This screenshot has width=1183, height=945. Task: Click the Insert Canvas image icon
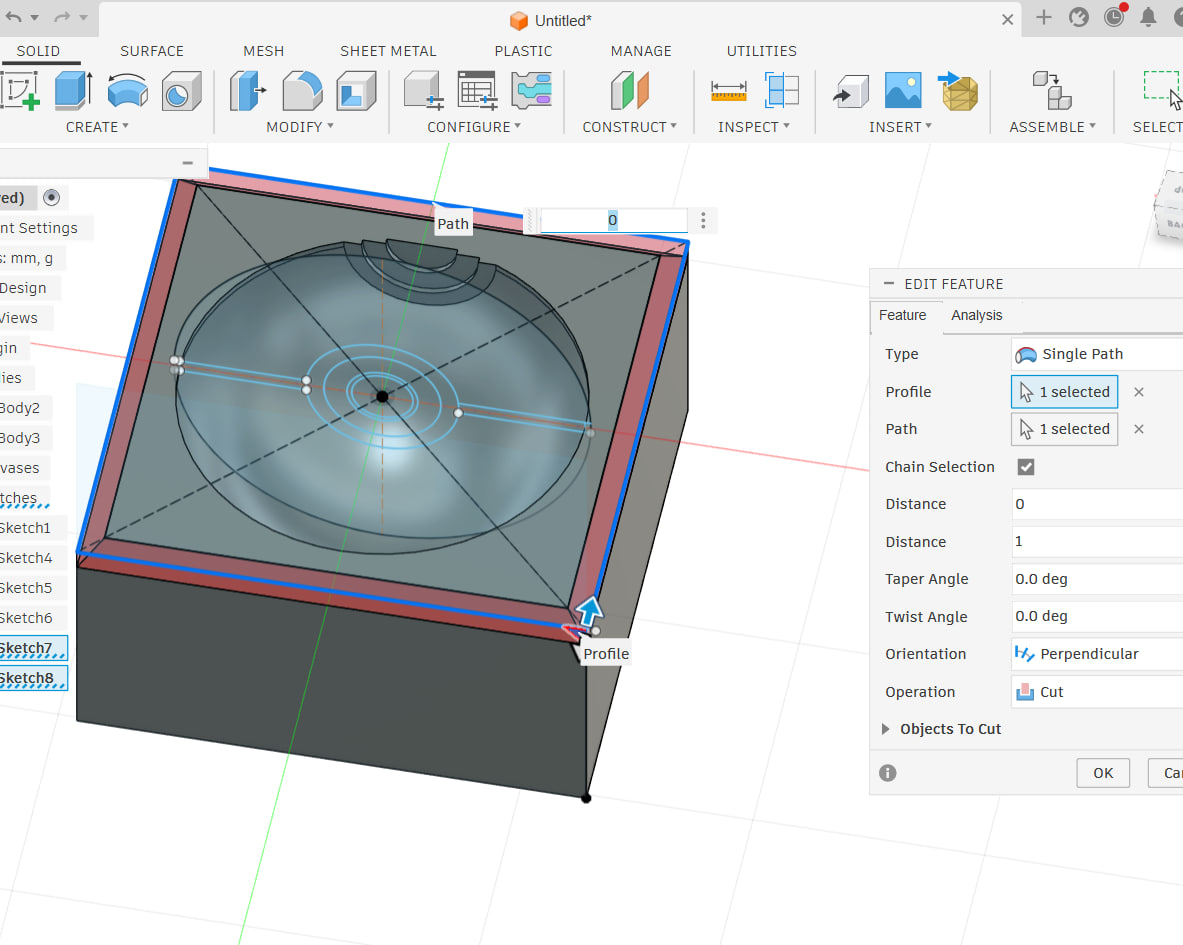tap(902, 91)
